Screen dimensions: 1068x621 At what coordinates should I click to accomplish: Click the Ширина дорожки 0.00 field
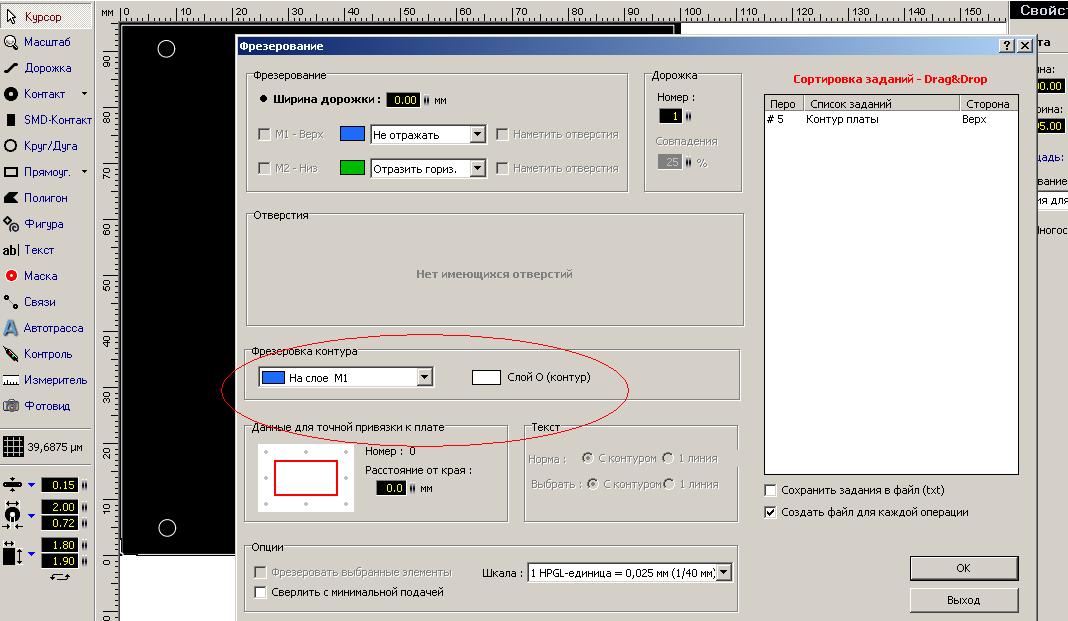[404, 100]
